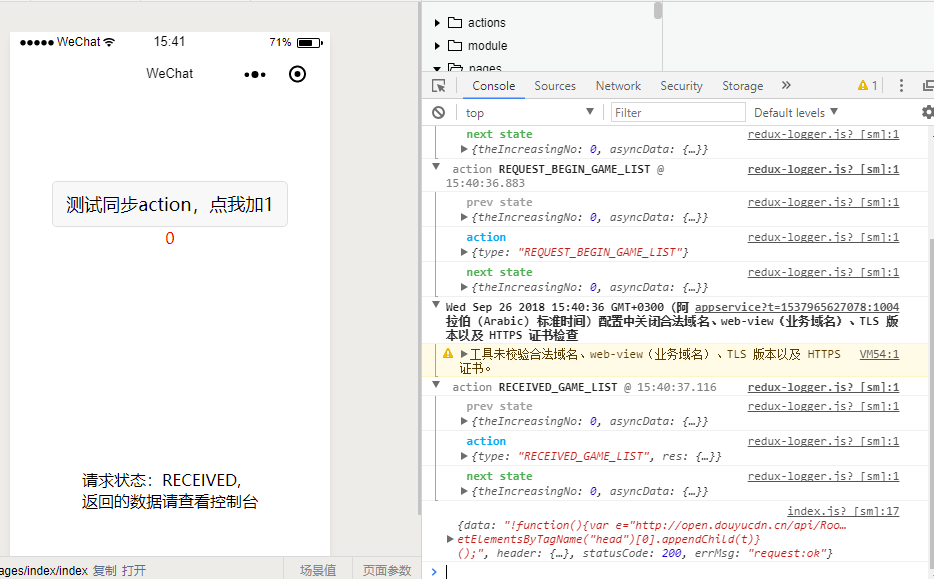This screenshot has width=934, height=579.
Task: Click the console prompt input line
Action: coord(685,571)
